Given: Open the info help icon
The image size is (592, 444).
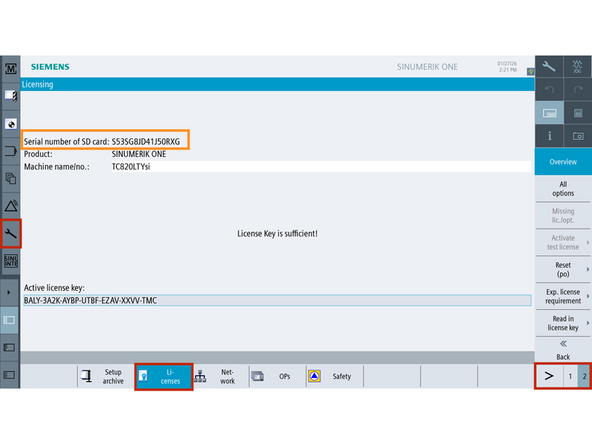Looking at the screenshot, I should pyautogui.click(x=549, y=136).
